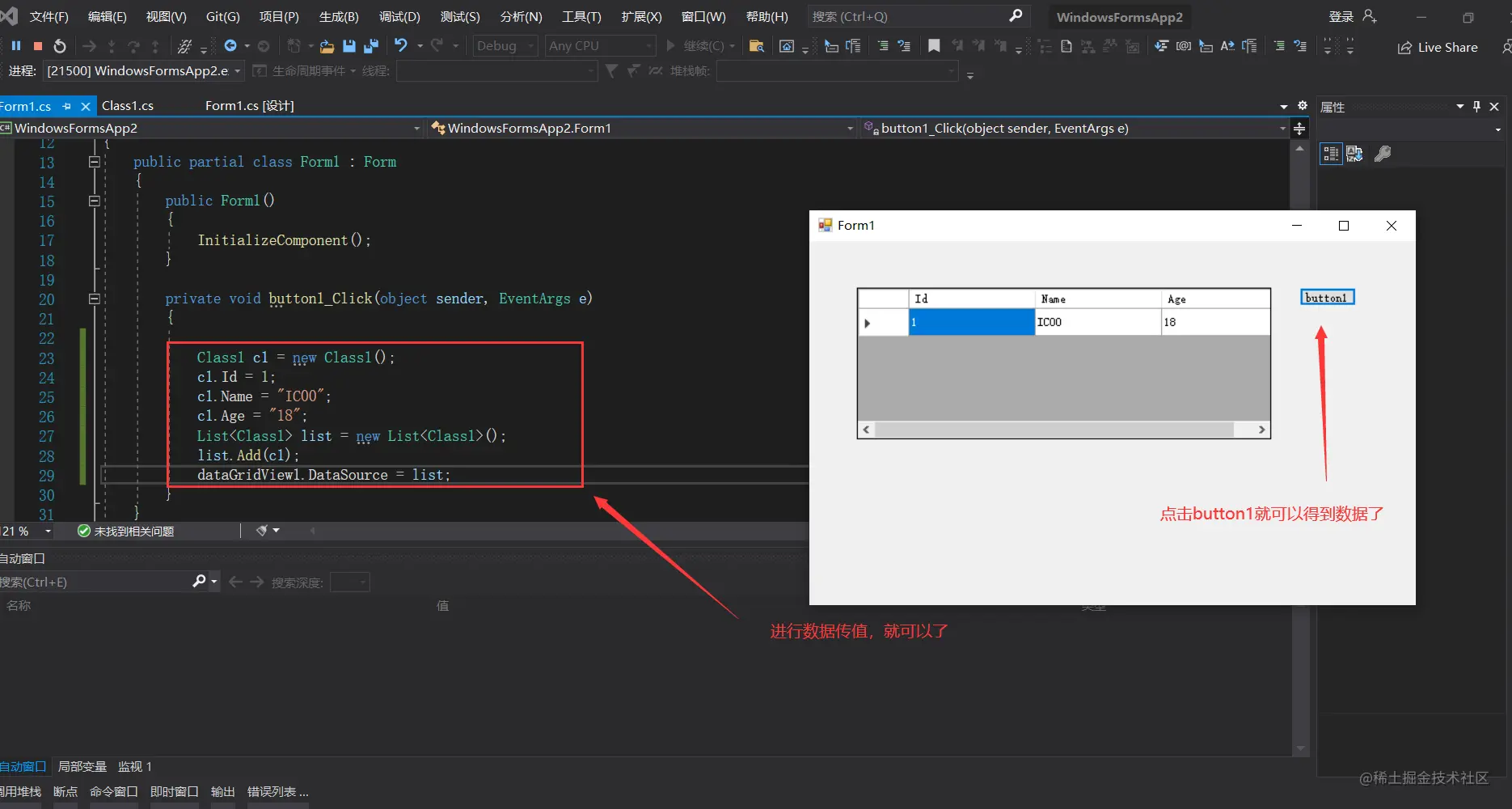Viewport: 1512px width, 809px height.
Task: Toggle auto-hide pin on properties panel
Action: click(x=1476, y=107)
